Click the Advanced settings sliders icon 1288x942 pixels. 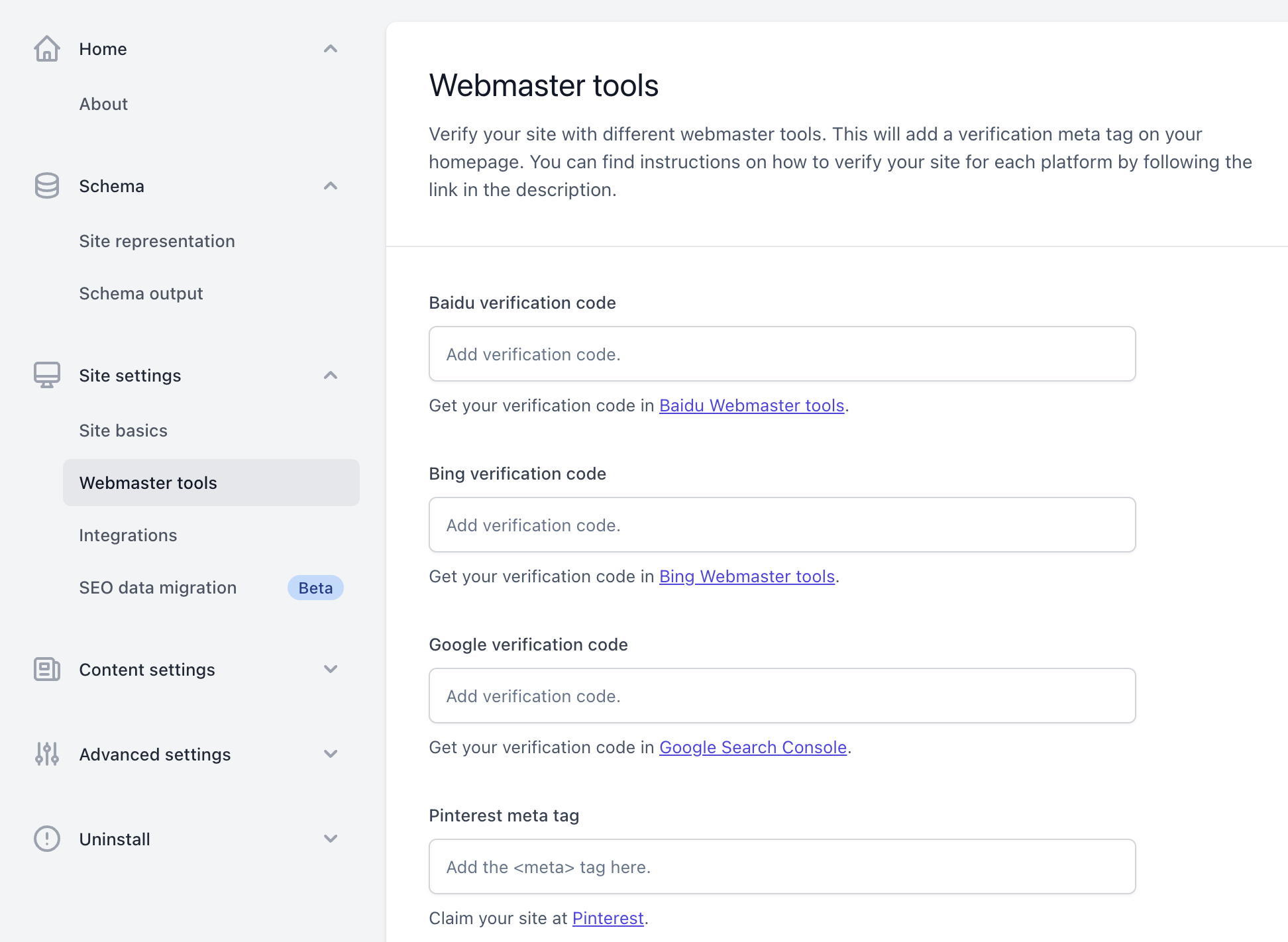point(46,755)
